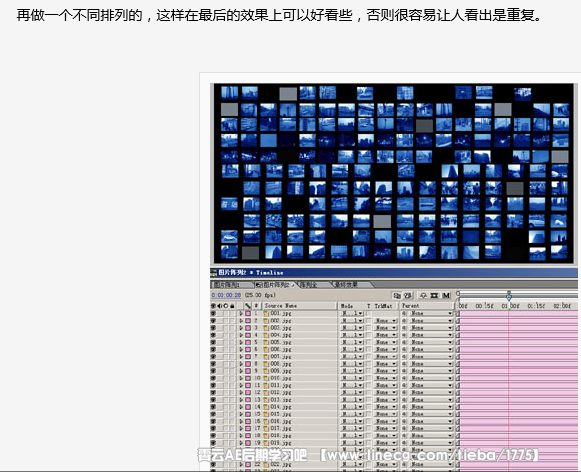Click the first timeline switch icon left of the M button
The height and width of the screenshot is (472, 581).
tap(397, 295)
